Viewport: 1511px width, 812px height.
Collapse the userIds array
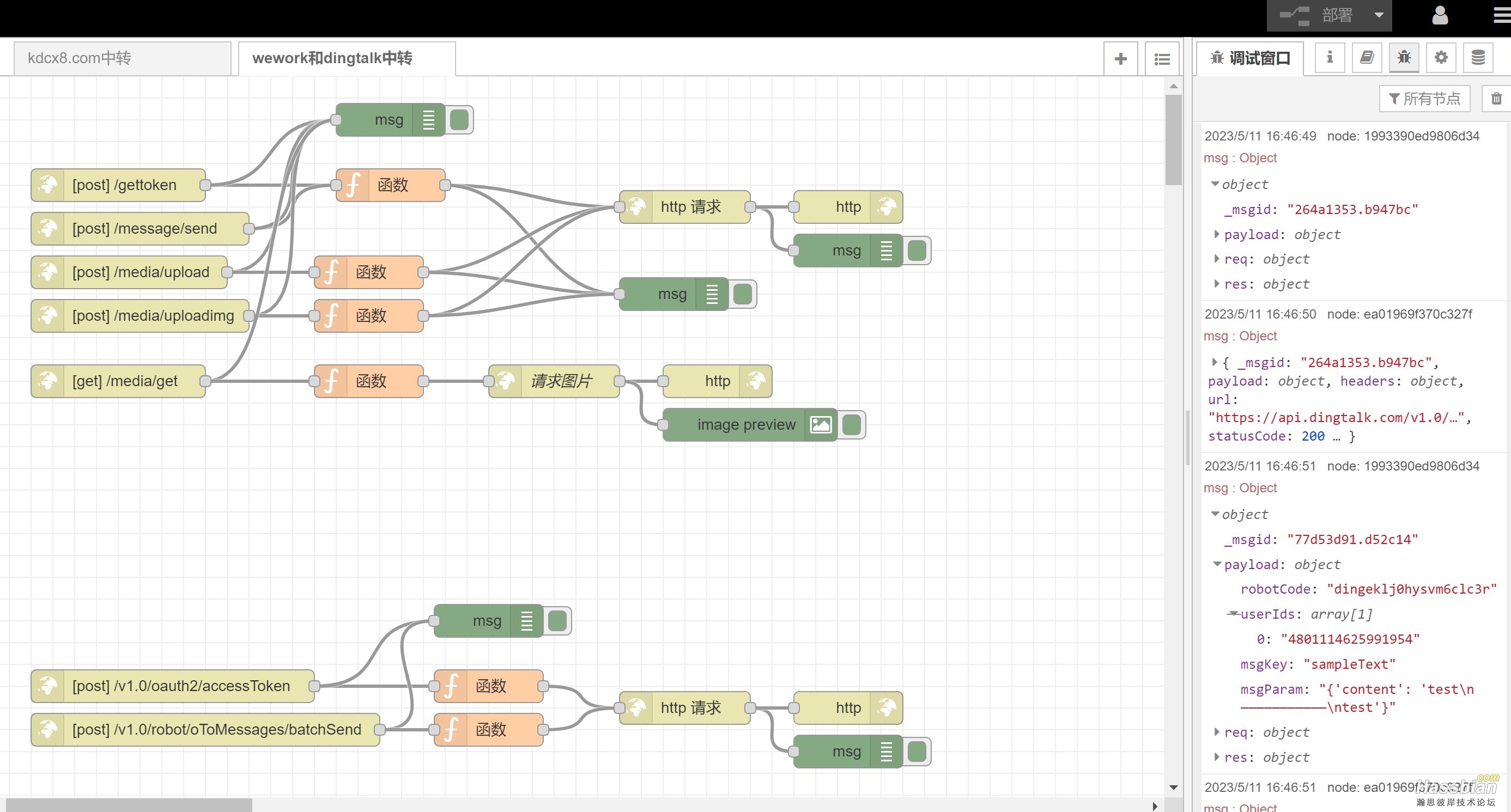[x=1233, y=614]
